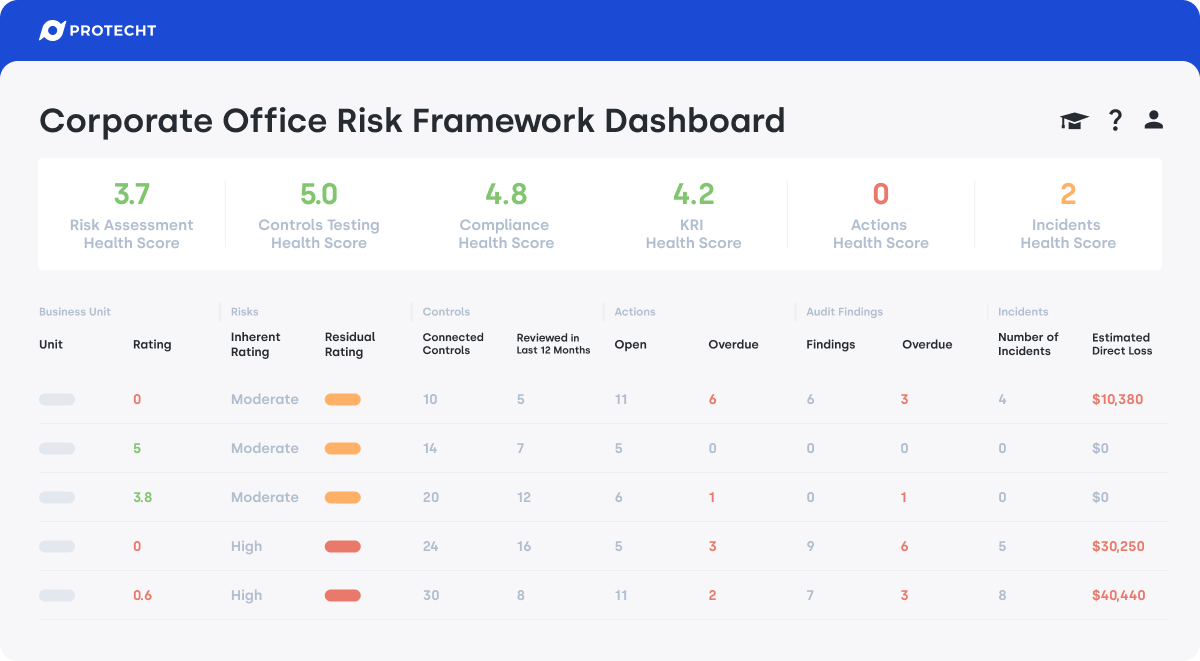Click the orange residual rating pill in the 3.8 row
Image resolution: width=1200 pixels, height=661 pixels.
click(343, 497)
